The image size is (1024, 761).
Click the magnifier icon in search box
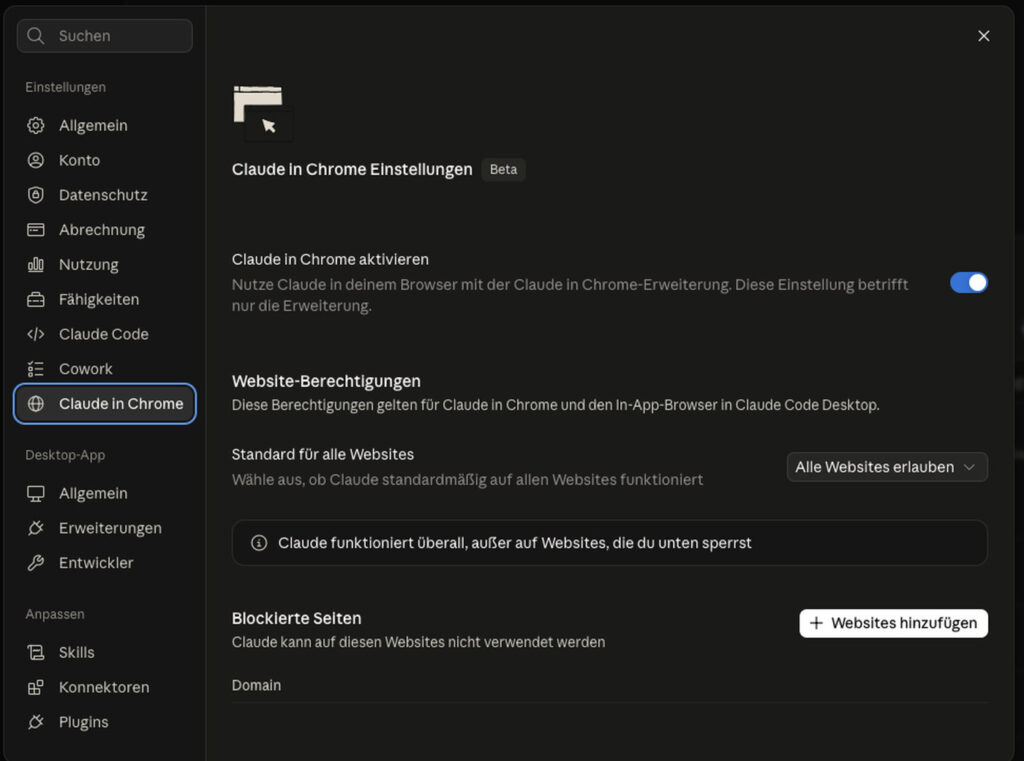click(35, 35)
